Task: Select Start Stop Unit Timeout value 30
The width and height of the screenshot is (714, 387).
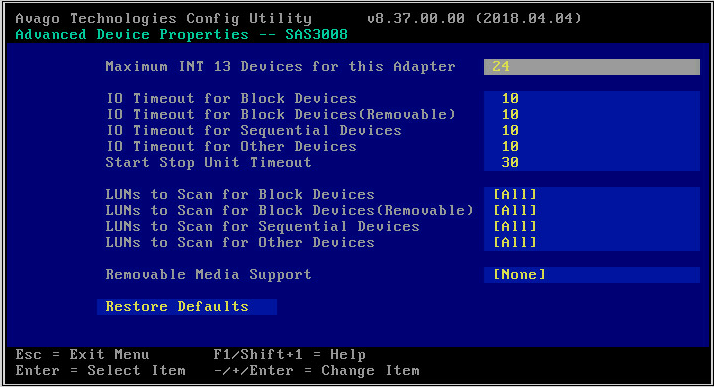Action: pyautogui.click(x=592, y=163)
